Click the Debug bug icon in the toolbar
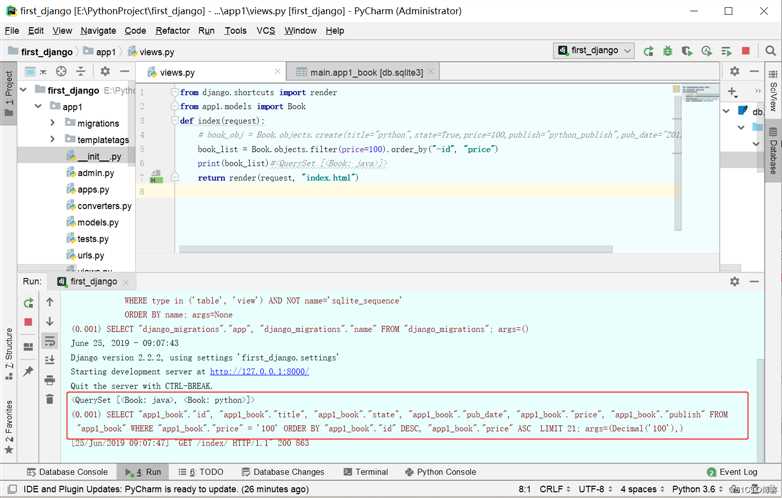782x498 pixels. pyautogui.click(x=667, y=51)
